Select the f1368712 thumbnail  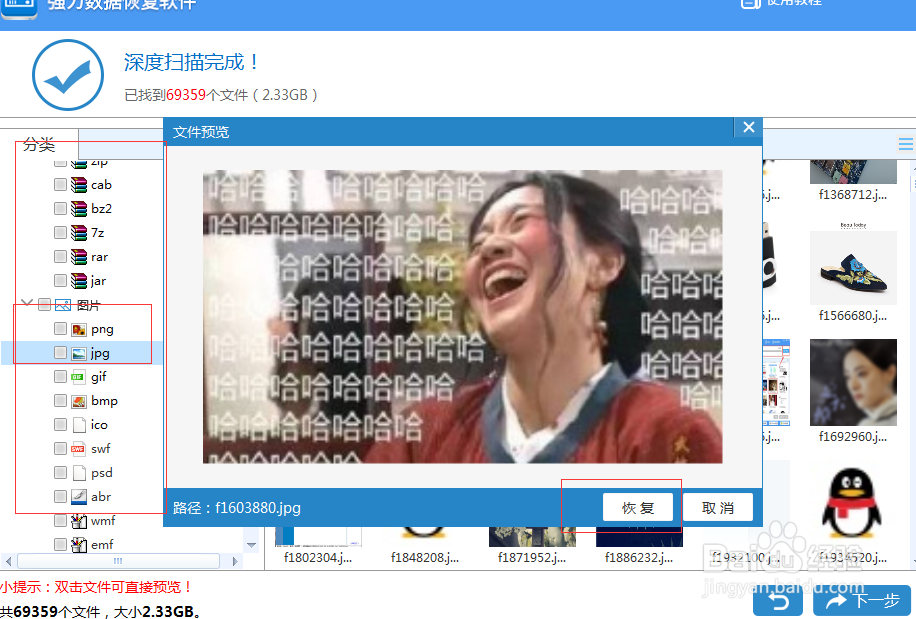(x=853, y=172)
